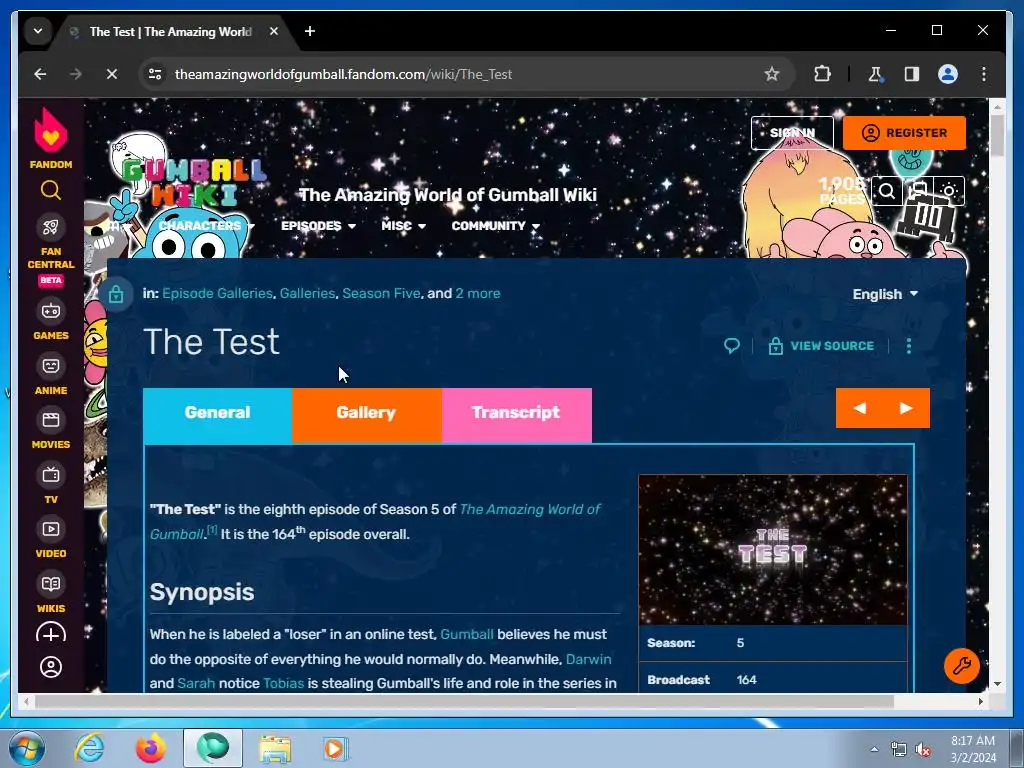
Task: Open the Gumball character link in synopsis
Action: coord(467,634)
